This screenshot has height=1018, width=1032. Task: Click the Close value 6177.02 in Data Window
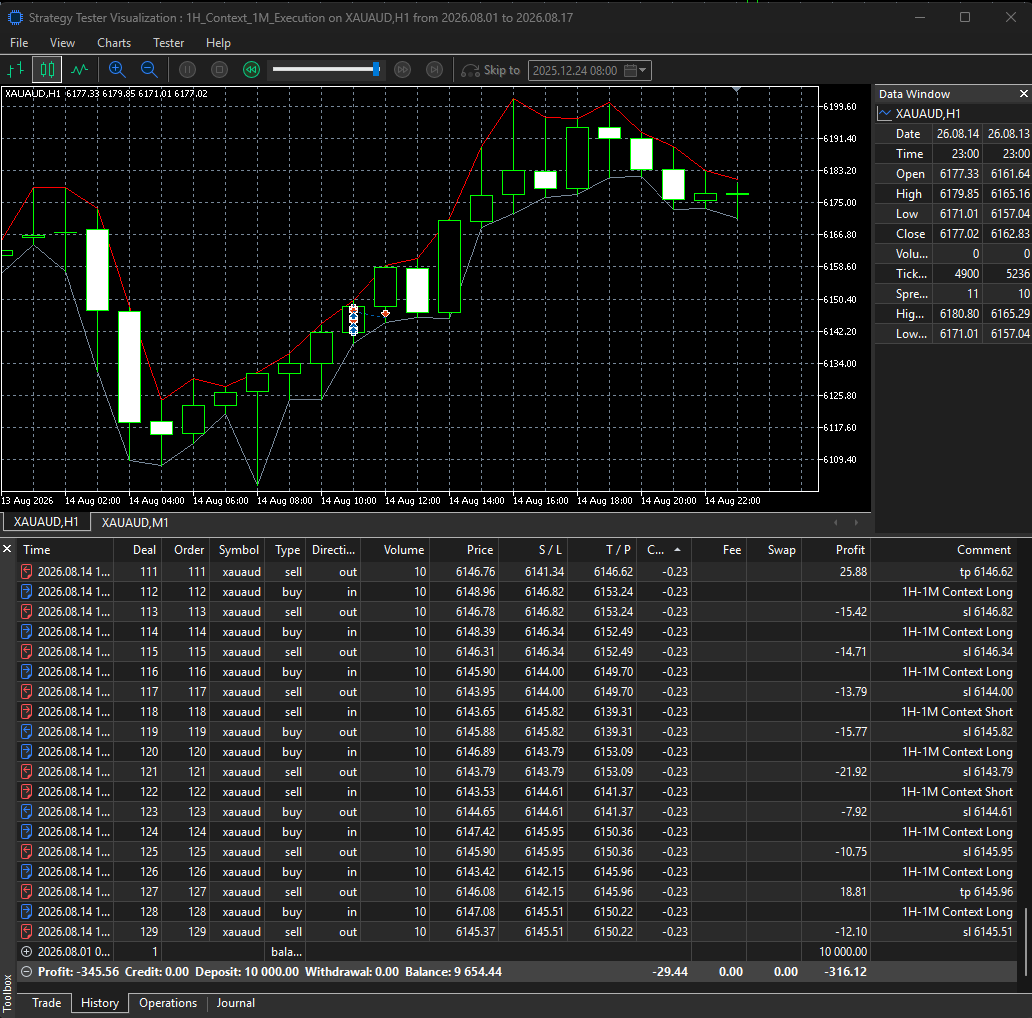pos(959,234)
